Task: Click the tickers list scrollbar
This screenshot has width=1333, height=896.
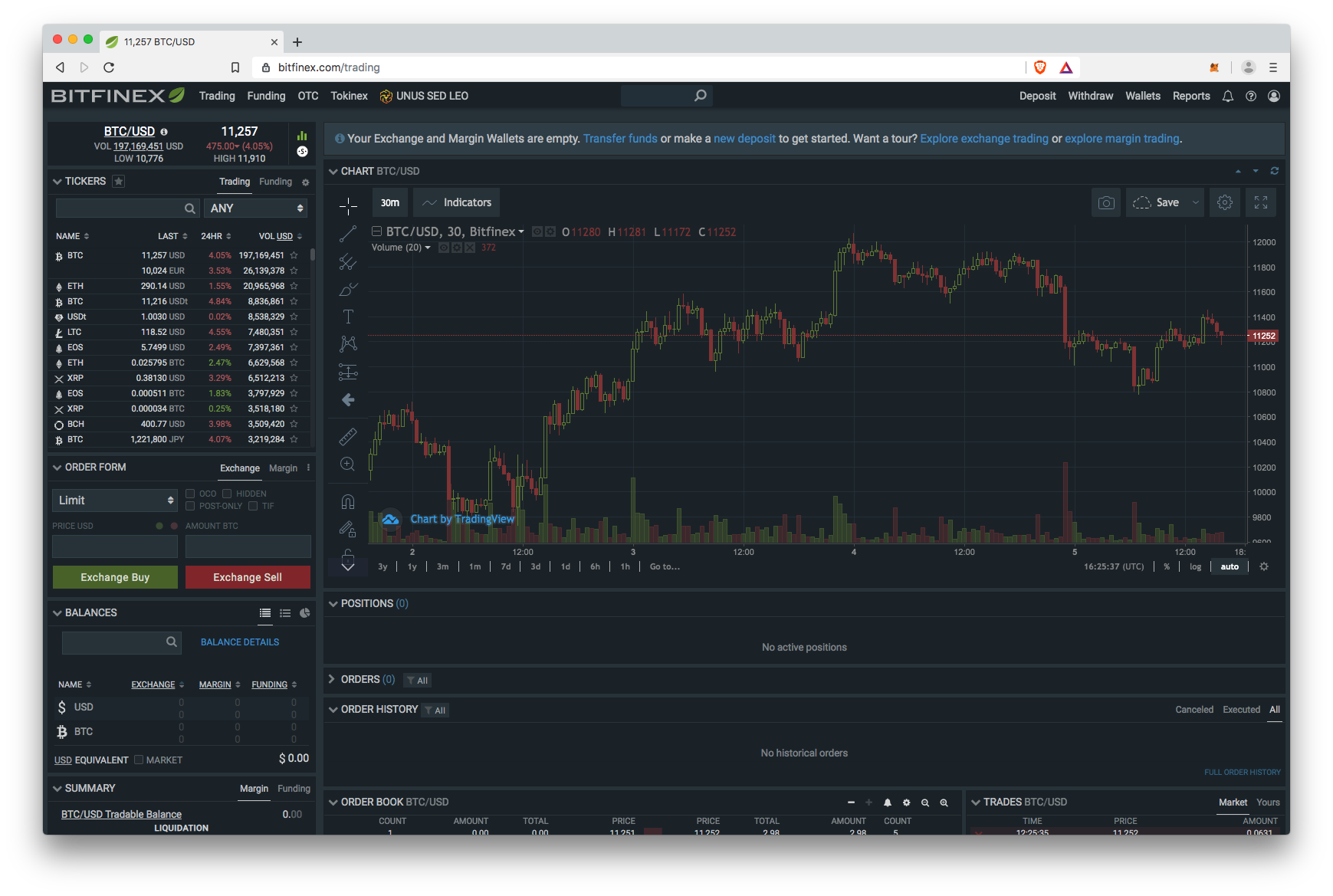Action: (312, 255)
